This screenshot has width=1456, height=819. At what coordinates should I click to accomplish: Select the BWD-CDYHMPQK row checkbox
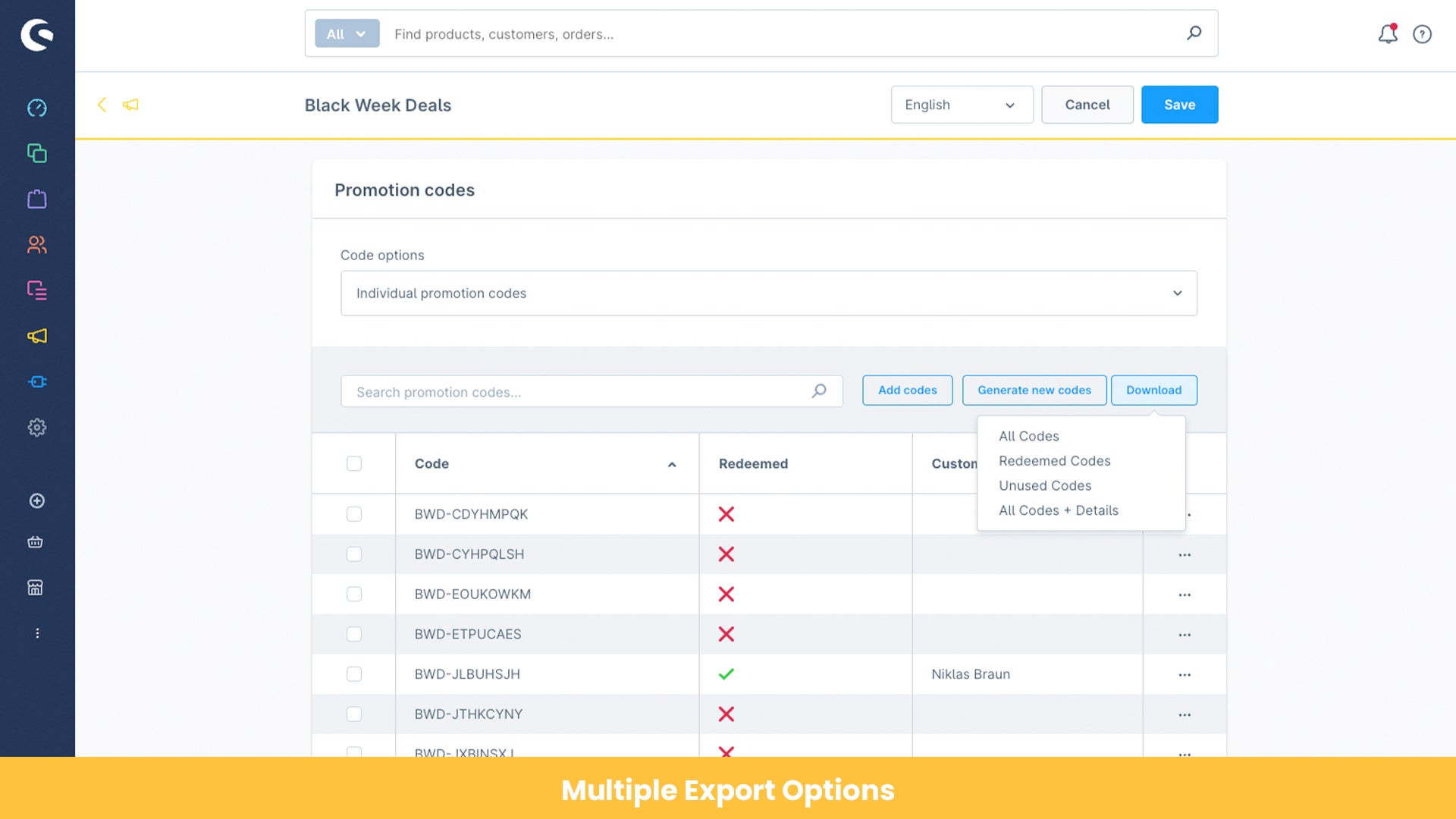(354, 514)
